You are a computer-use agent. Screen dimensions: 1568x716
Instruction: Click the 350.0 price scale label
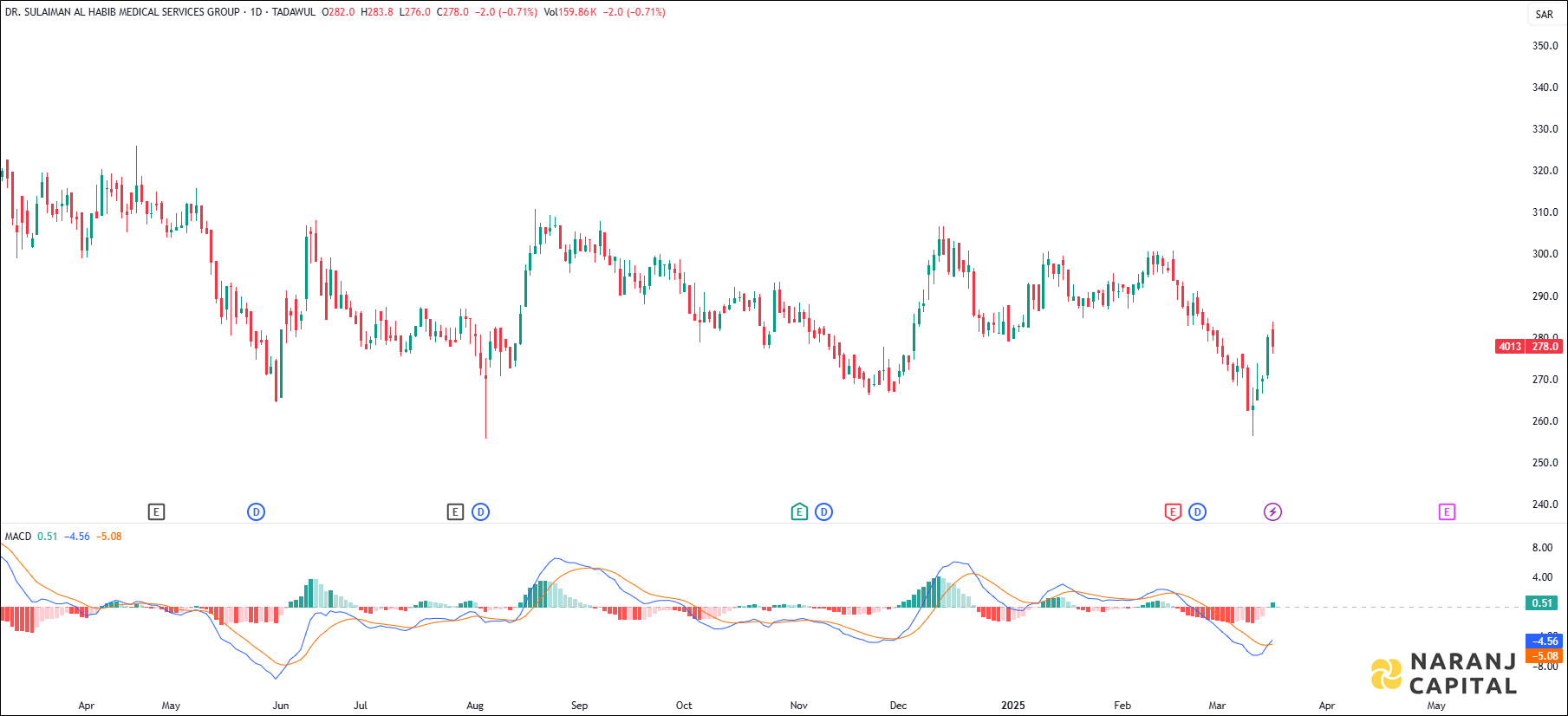point(1545,46)
